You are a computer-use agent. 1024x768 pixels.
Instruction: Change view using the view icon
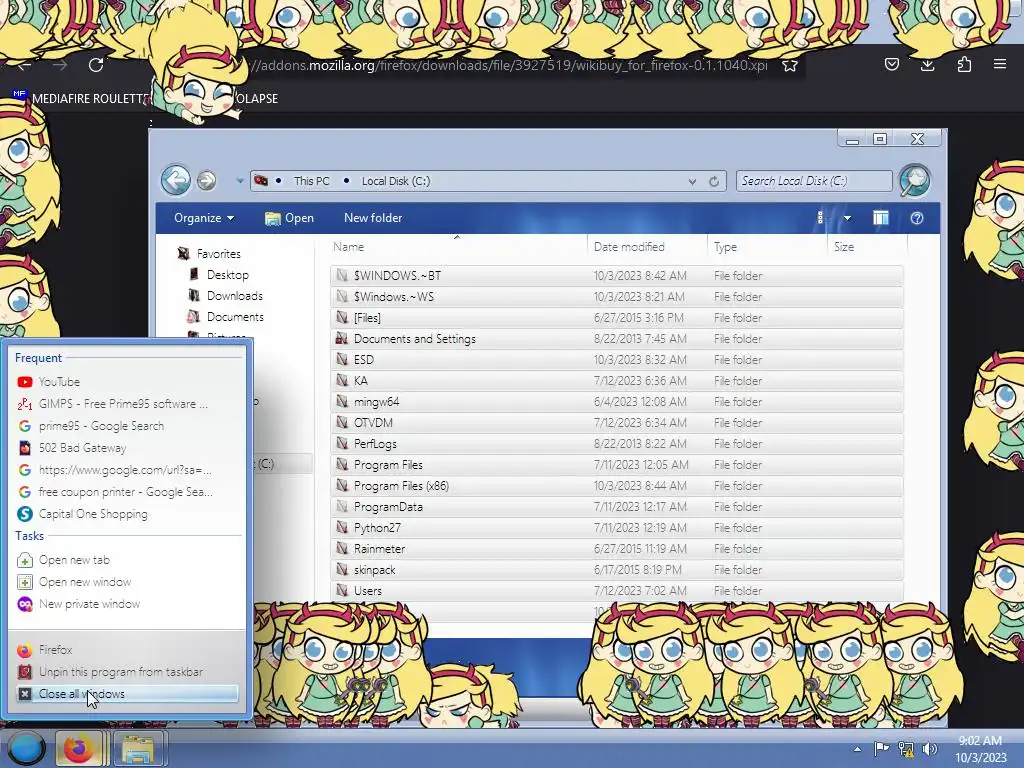(x=820, y=218)
